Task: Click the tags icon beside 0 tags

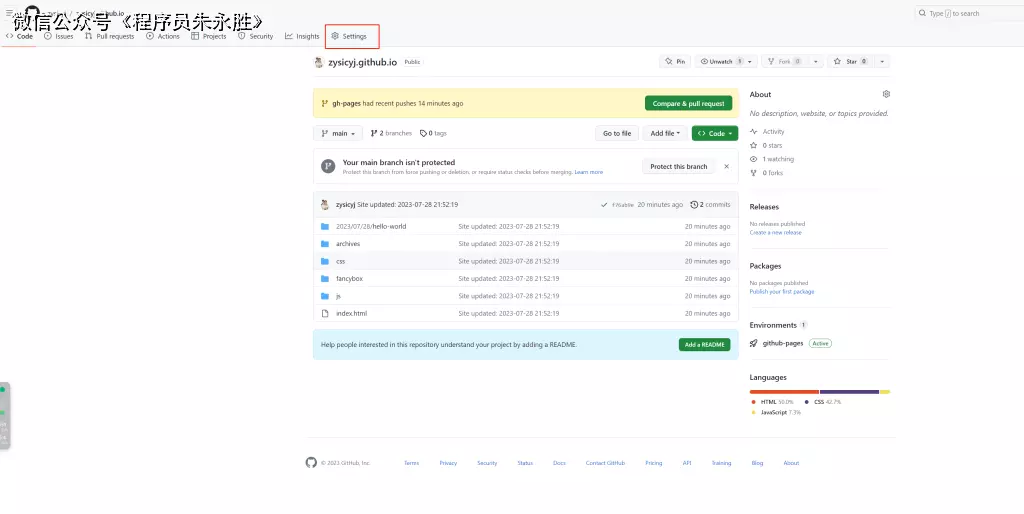Action: pos(424,133)
